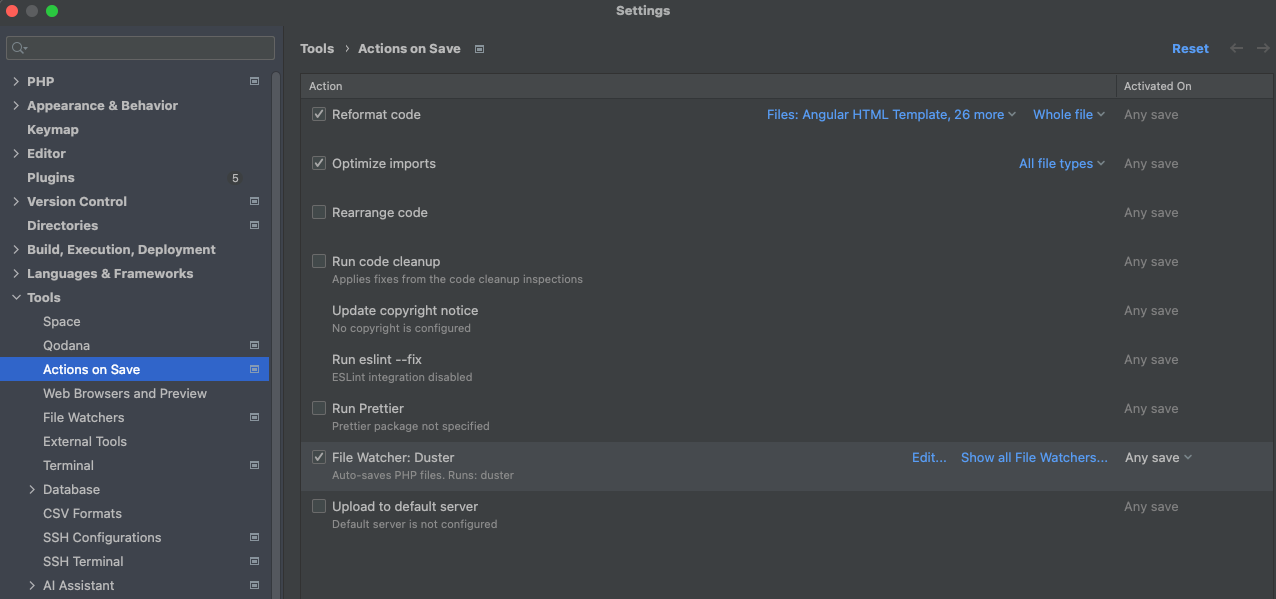This screenshot has height=599, width=1276.
Task: Click the project icon beside File Watchers
Action: [254, 417]
